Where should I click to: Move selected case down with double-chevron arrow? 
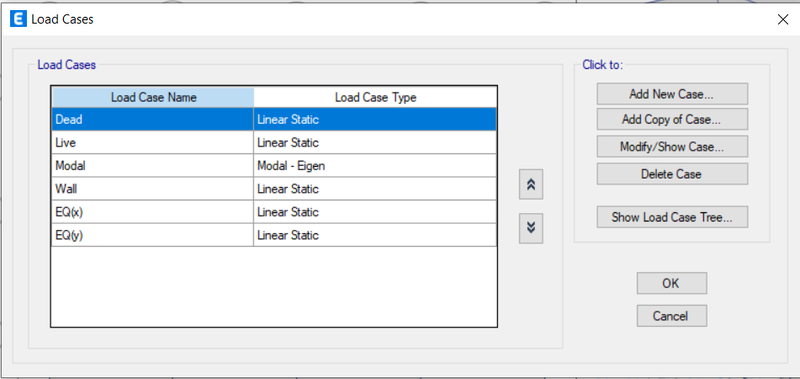click(x=531, y=228)
